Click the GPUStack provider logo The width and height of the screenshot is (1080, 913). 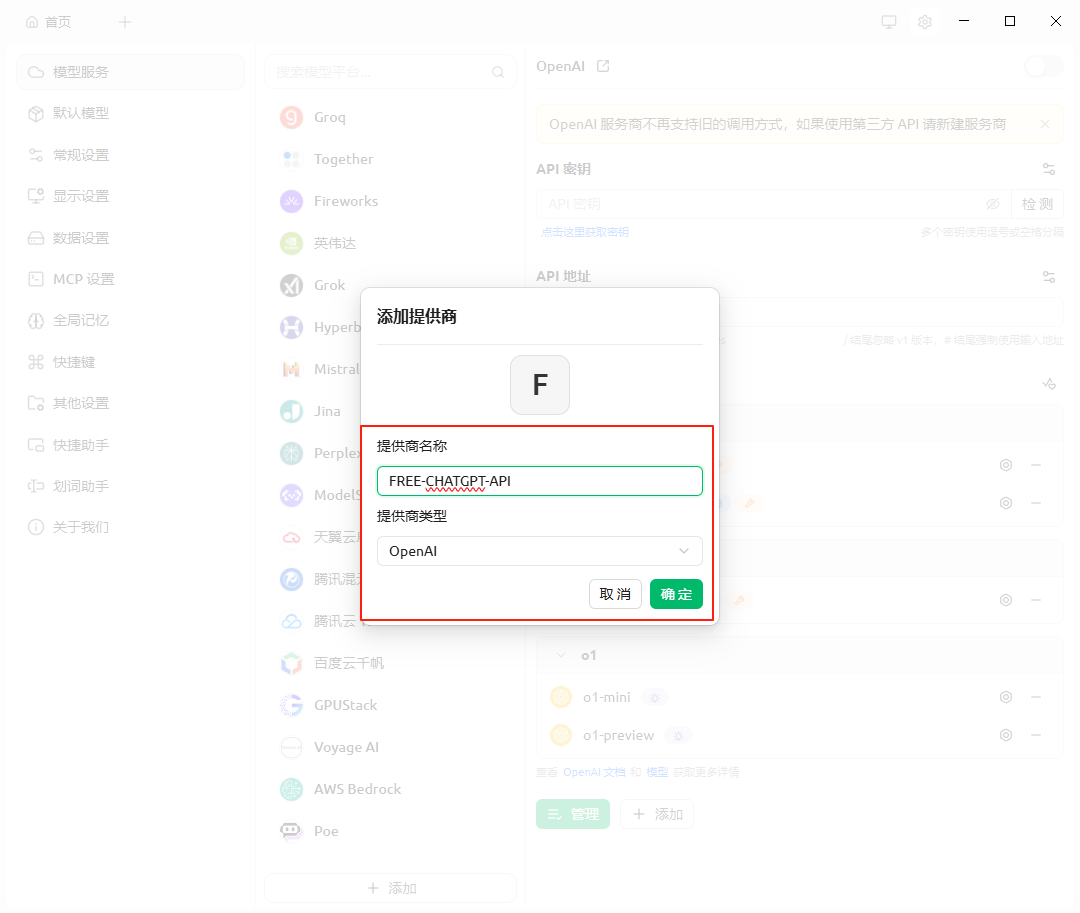[x=291, y=705]
